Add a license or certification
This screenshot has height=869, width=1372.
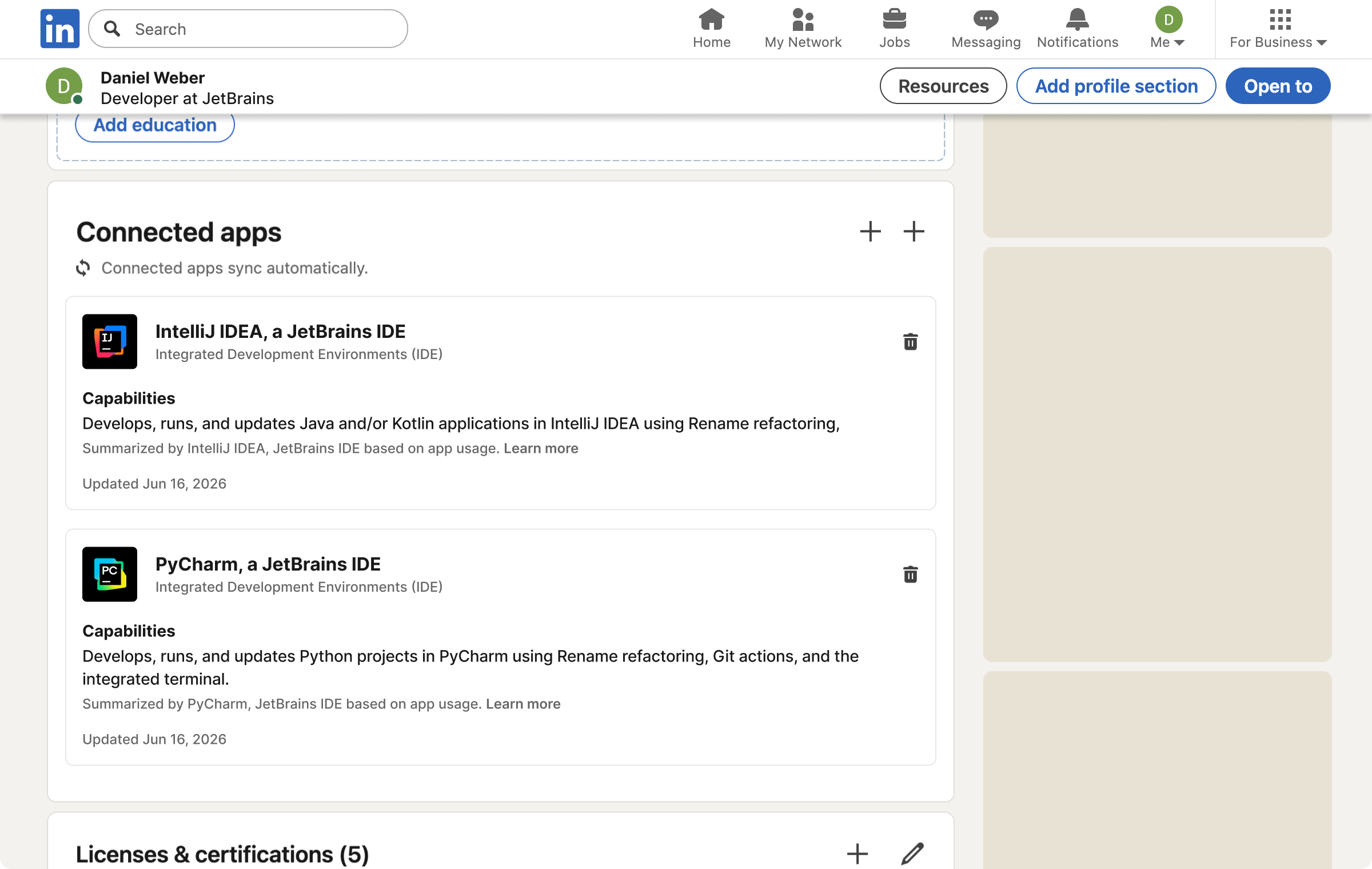point(857,854)
